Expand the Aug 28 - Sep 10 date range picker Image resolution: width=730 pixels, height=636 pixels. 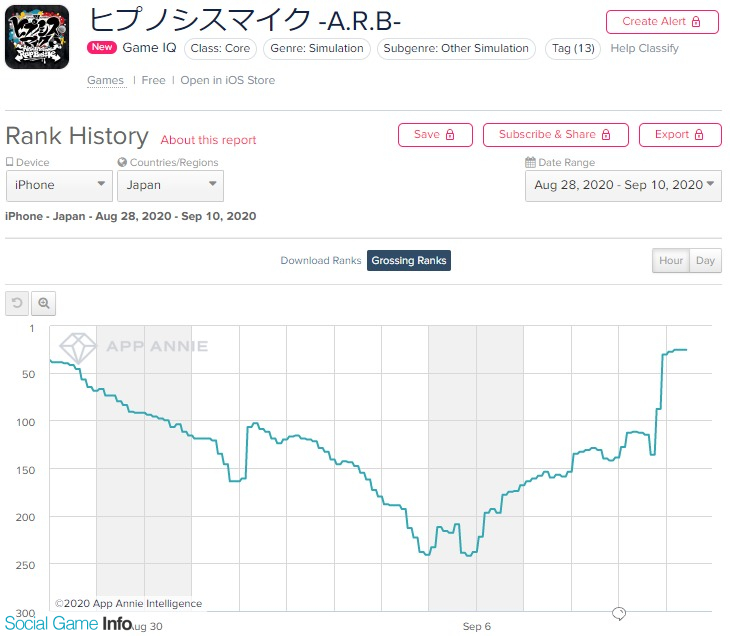pos(623,185)
